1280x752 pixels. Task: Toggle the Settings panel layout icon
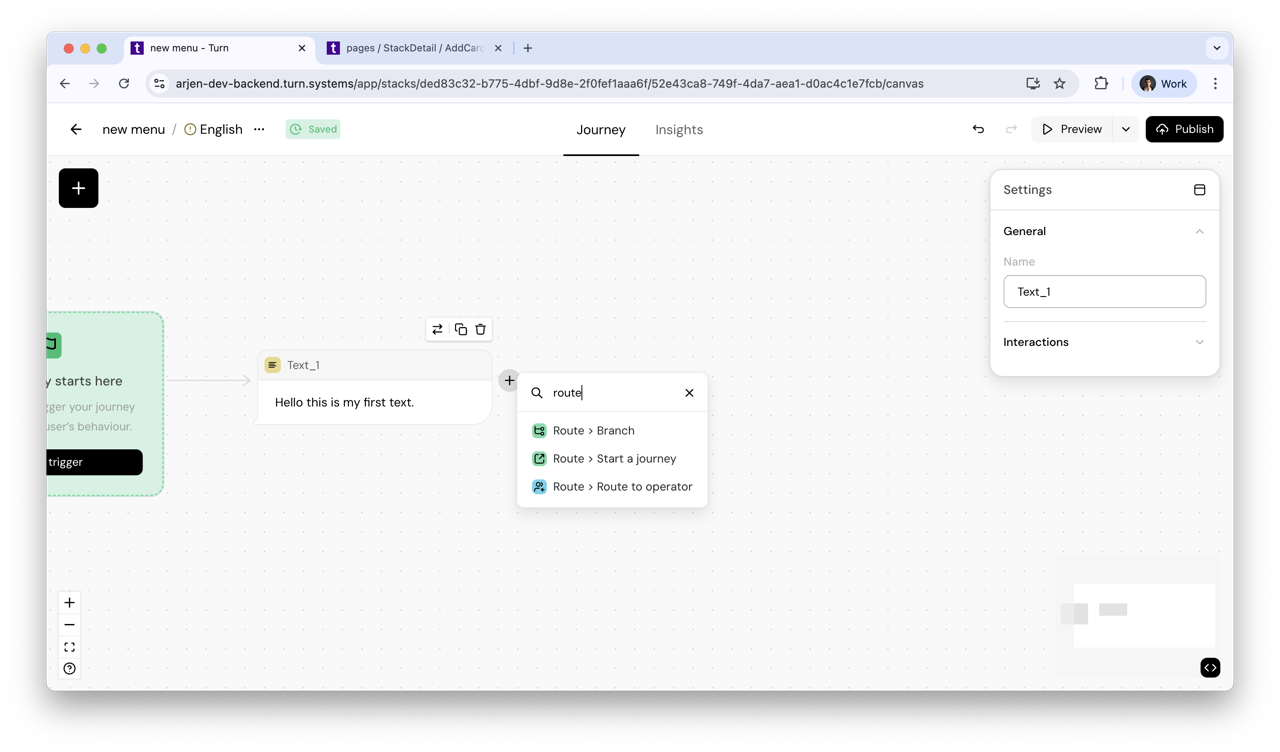tap(1199, 190)
